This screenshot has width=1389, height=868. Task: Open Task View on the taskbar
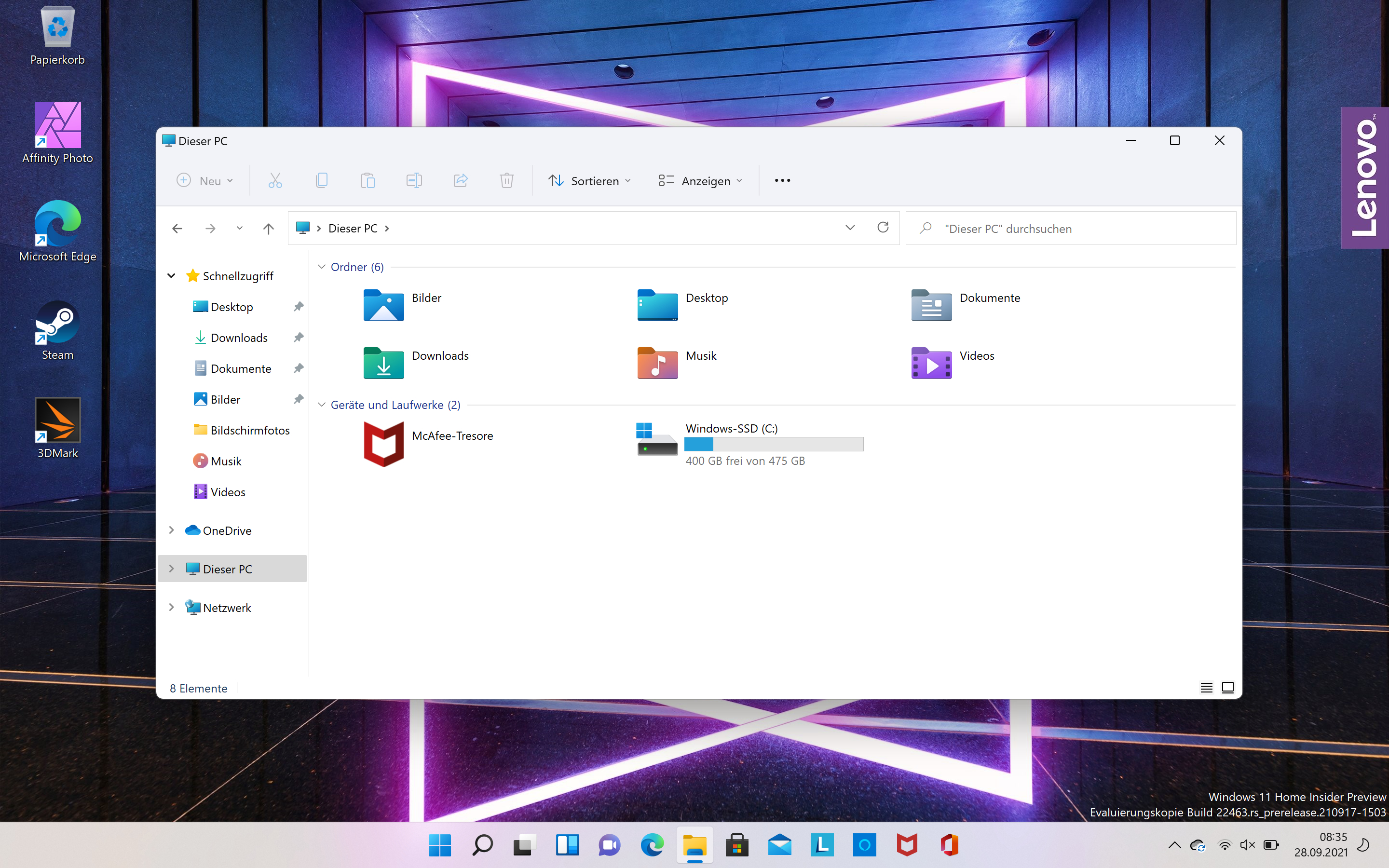click(525, 845)
